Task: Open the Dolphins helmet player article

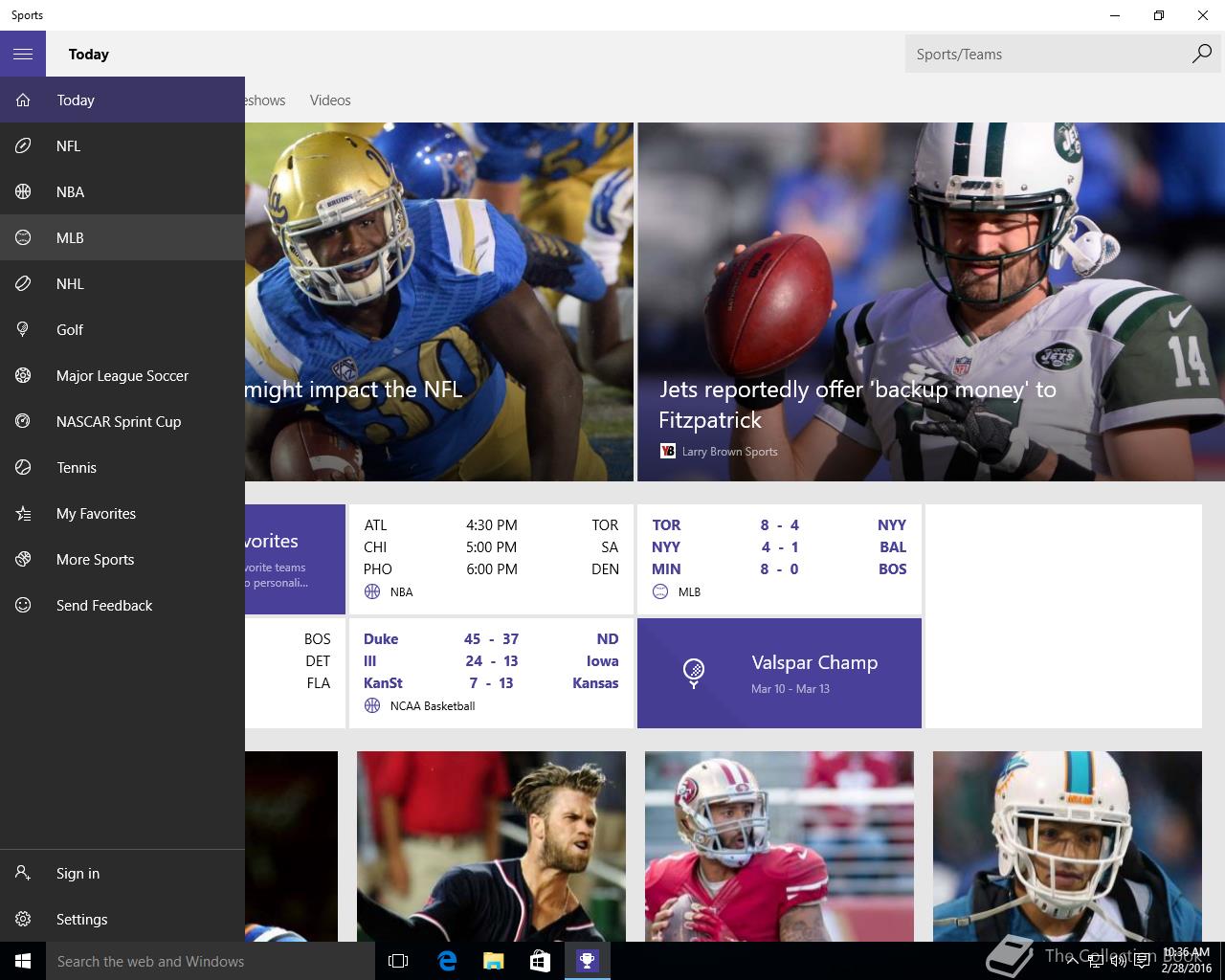Action: click(x=1067, y=846)
